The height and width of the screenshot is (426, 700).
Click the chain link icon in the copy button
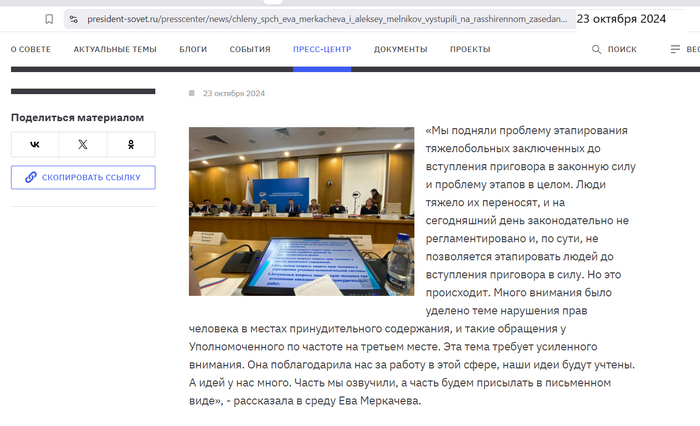coord(30,177)
